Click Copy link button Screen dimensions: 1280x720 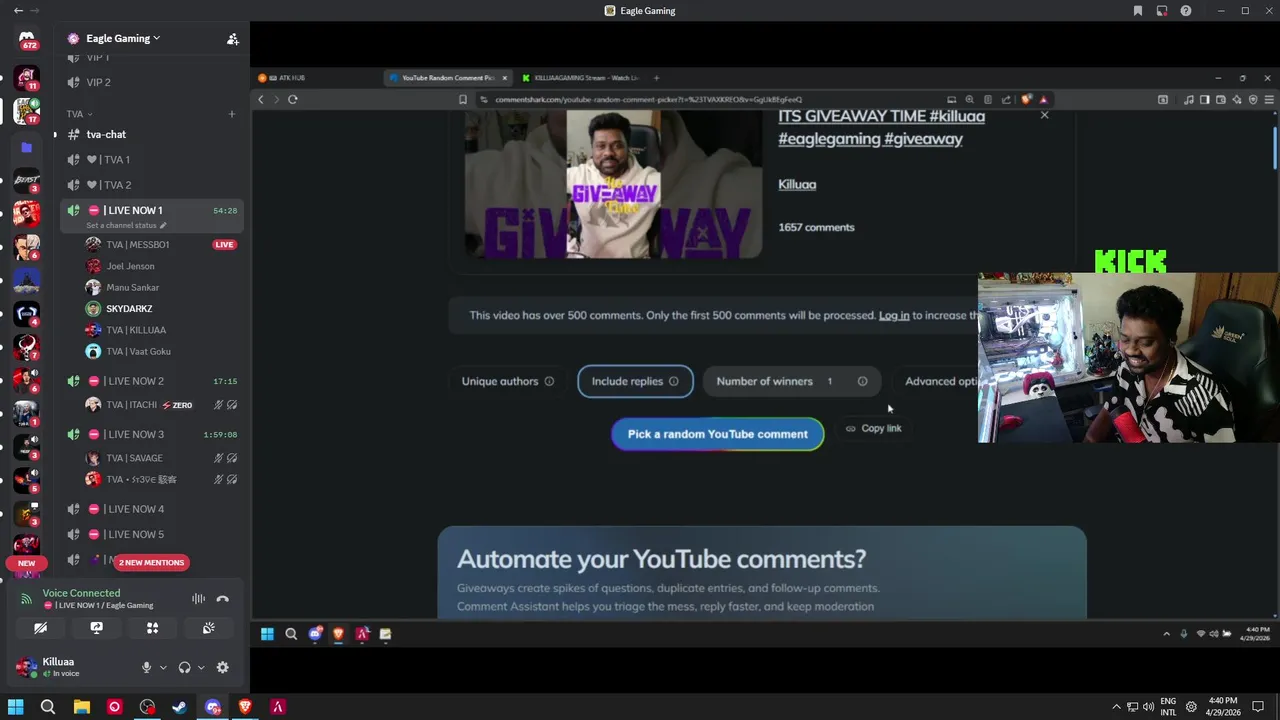click(x=873, y=428)
